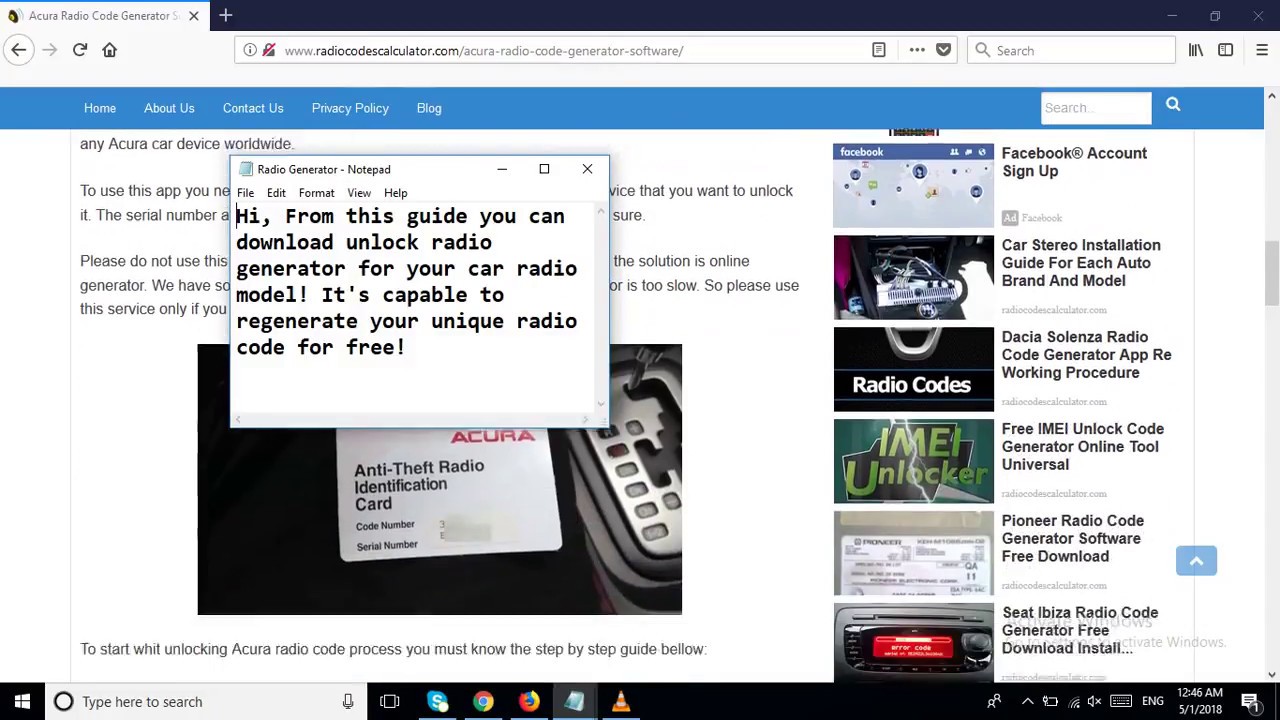The width and height of the screenshot is (1280, 720).
Task: Click the IMEI Unlocker thumbnail image
Action: pos(914,461)
